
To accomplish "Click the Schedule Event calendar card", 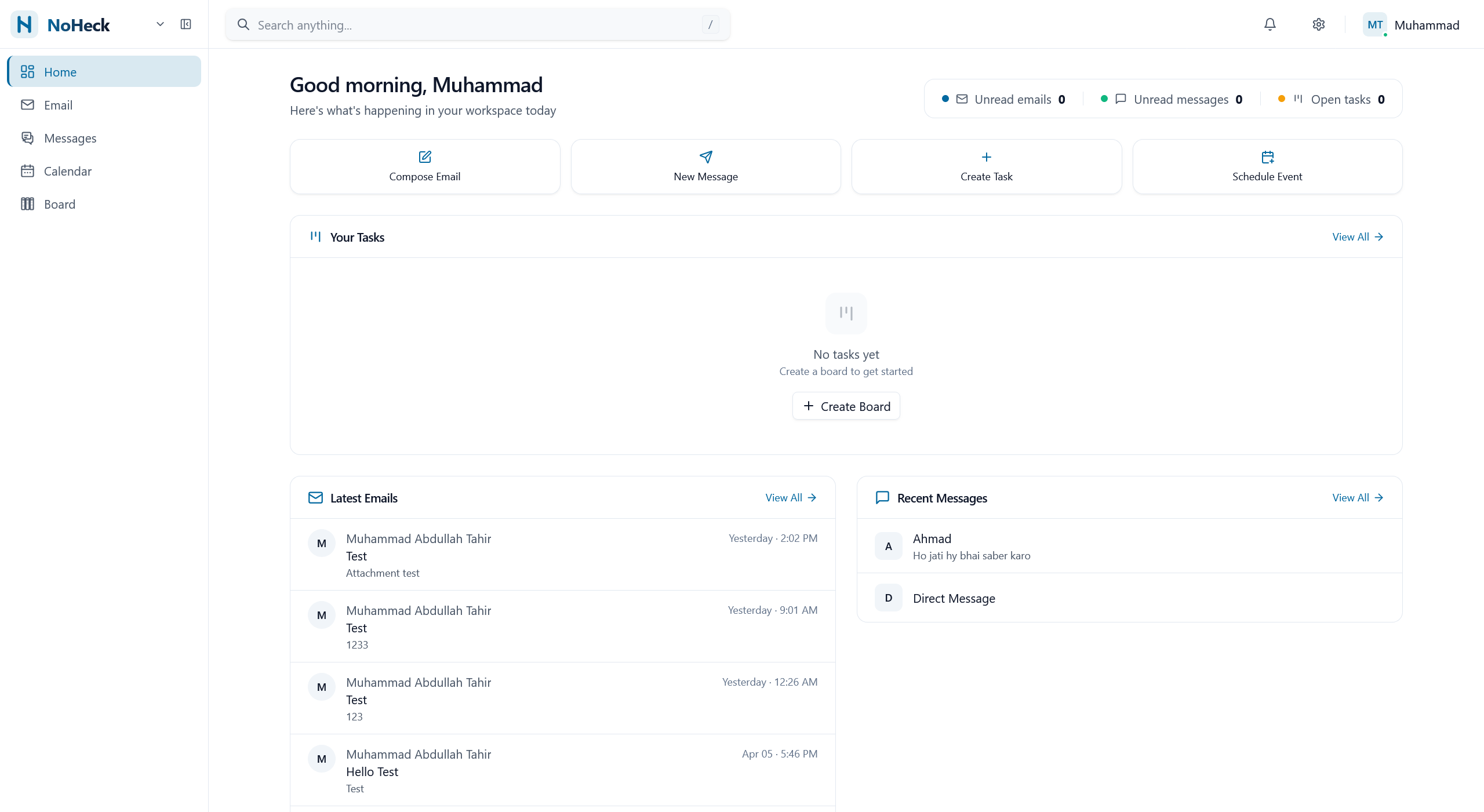I will (1267, 166).
